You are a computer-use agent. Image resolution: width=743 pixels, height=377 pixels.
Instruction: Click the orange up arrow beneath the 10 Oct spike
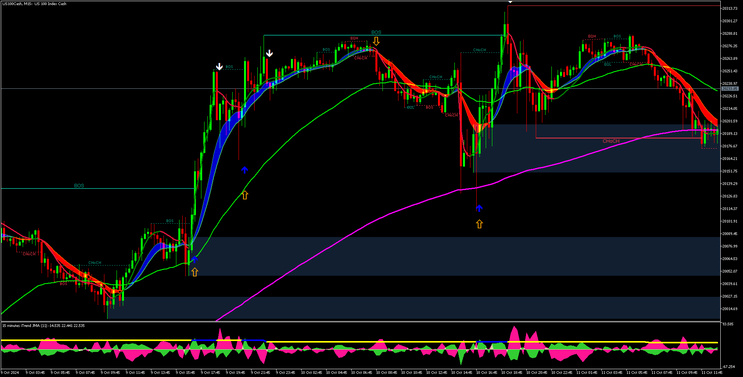[479, 224]
